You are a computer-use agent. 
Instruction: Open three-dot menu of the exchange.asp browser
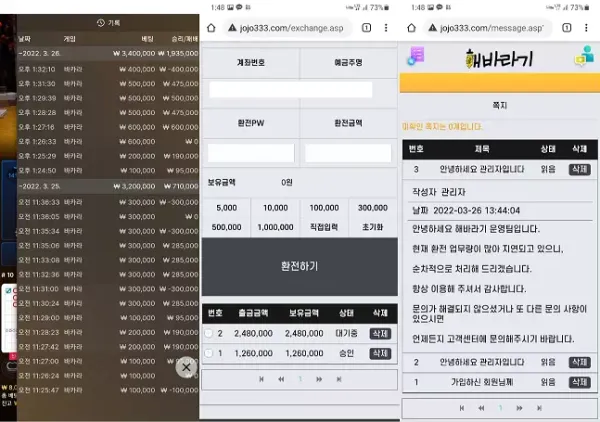point(386,28)
